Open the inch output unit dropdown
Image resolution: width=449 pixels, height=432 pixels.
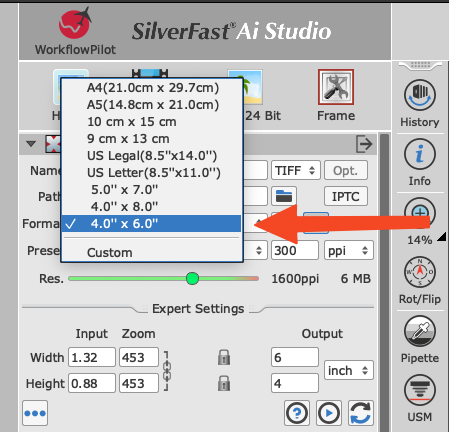pos(349,370)
